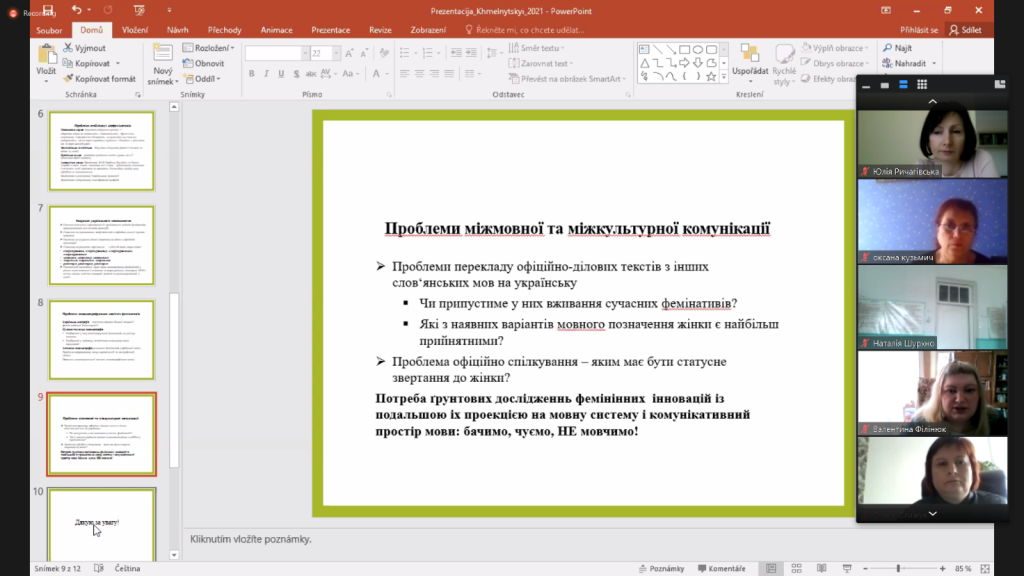The width and height of the screenshot is (1024, 576).
Task: Start the slideshow from the quick access toolbar
Action: [139, 10]
